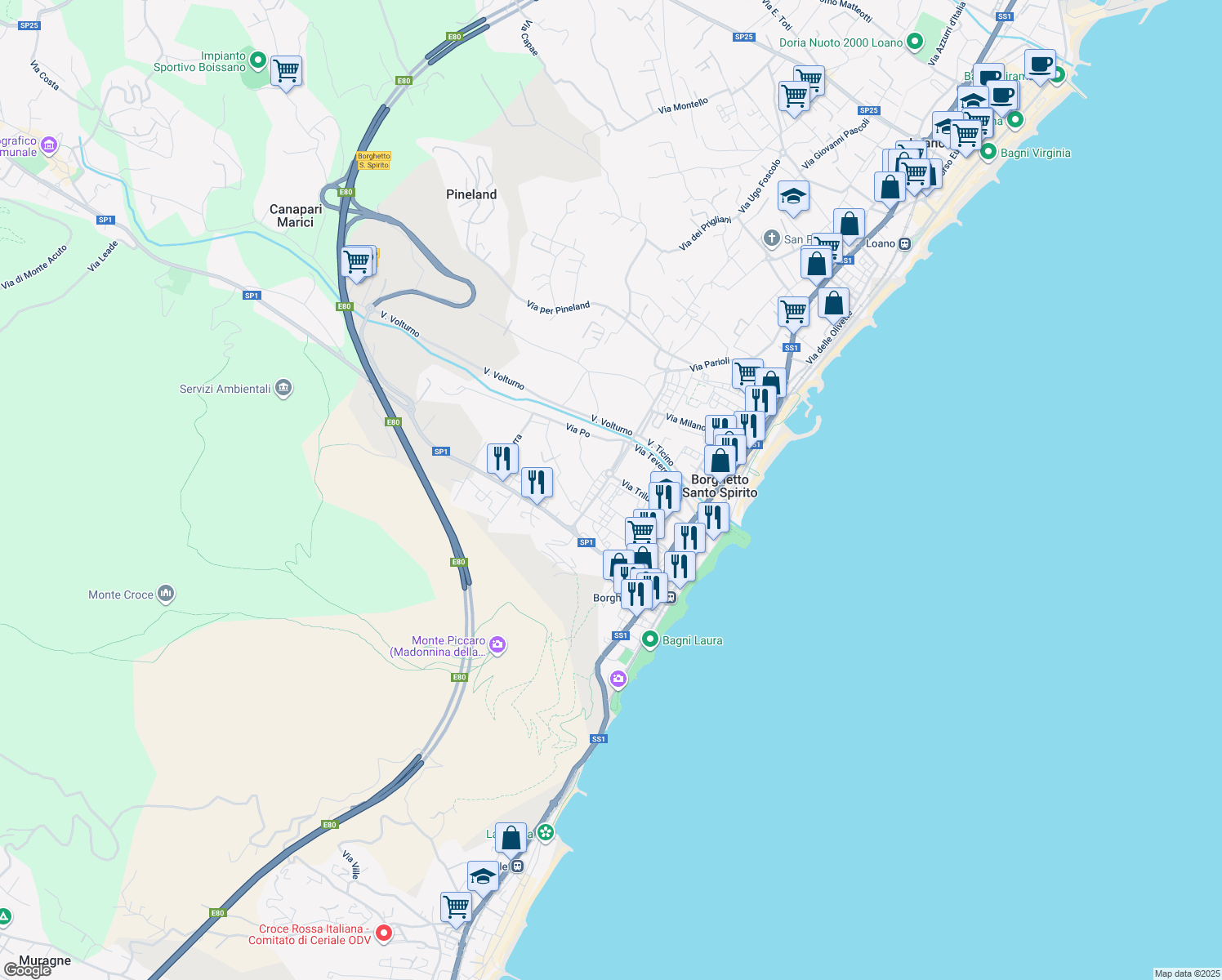This screenshot has width=1222, height=980.
Task: Select the Impianto Sportivo Boissano text label
Action: [x=199, y=61]
